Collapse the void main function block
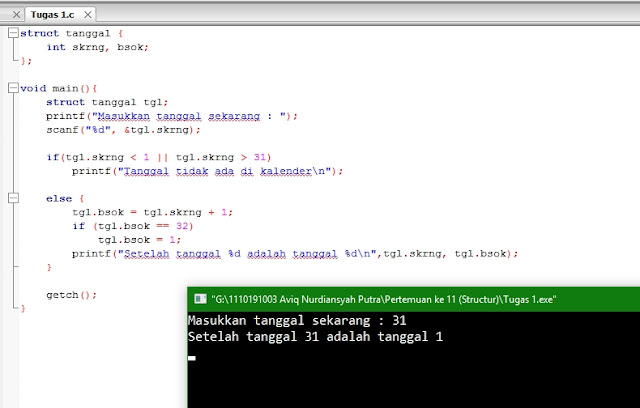This screenshot has width=640, height=408. [13, 88]
